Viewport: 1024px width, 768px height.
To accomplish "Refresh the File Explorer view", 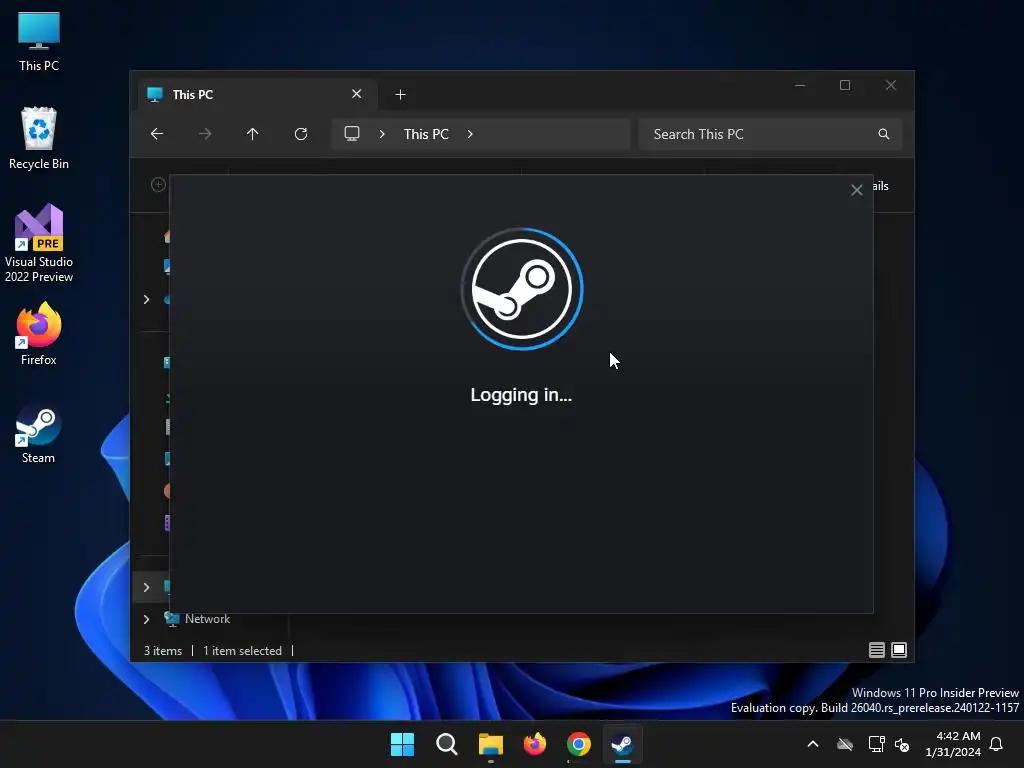I will click(300, 134).
